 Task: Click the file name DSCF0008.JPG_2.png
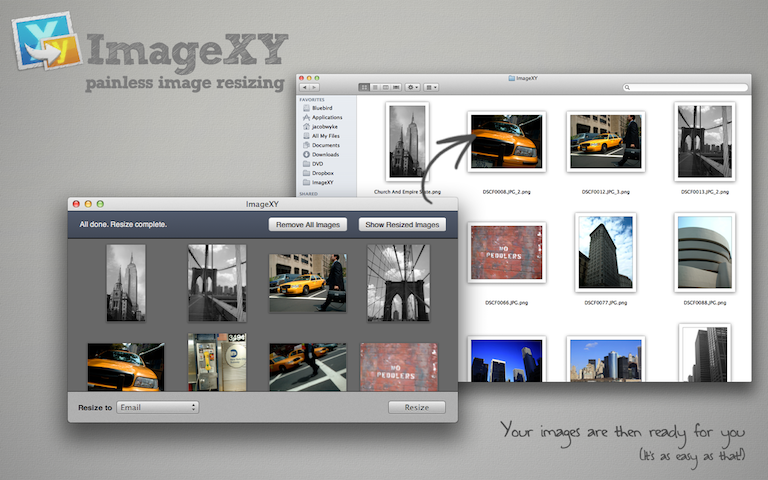click(506, 192)
